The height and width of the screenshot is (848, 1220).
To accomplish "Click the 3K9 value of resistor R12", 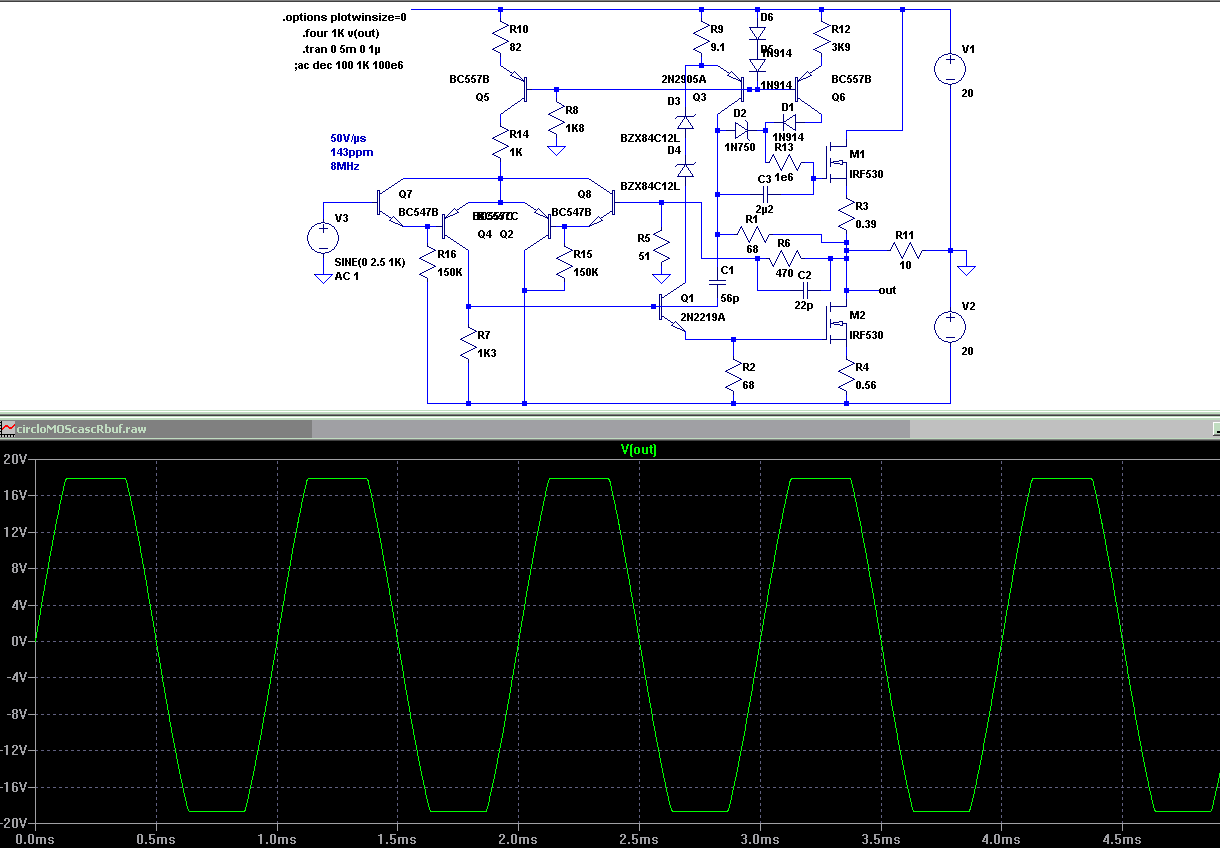I will coord(841,46).
